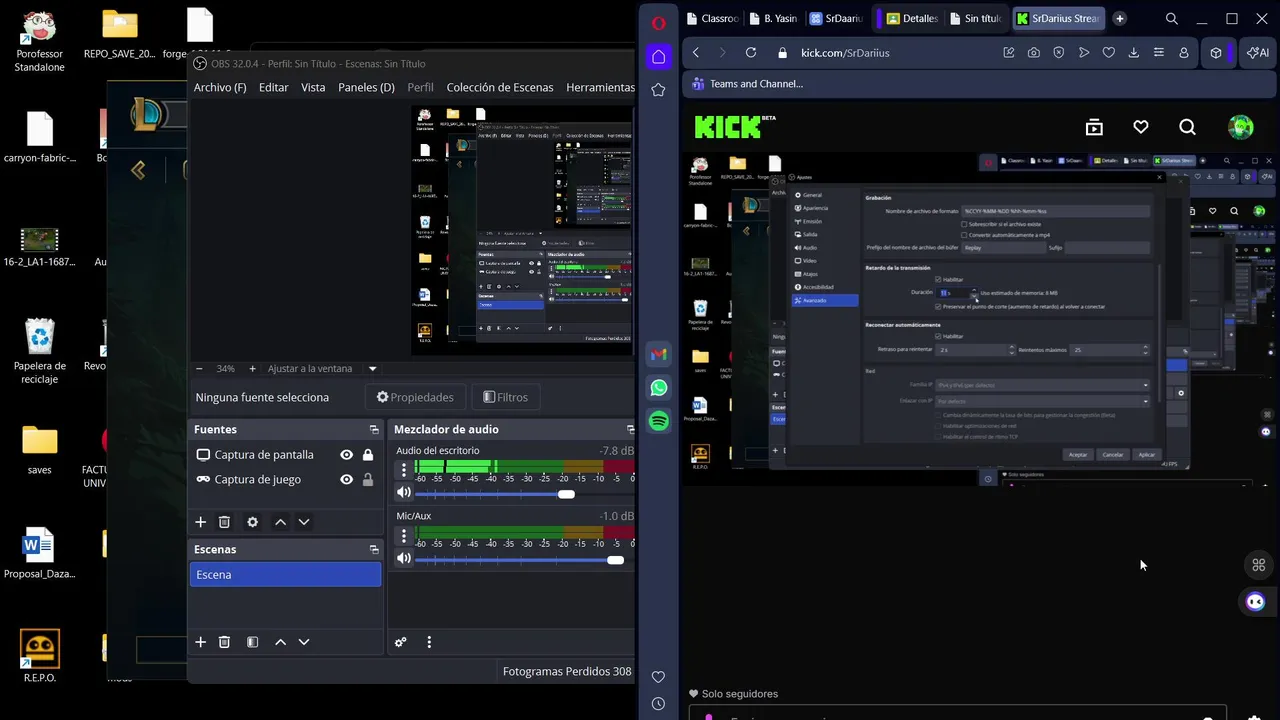Go back in the Opera browser
The height and width of the screenshot is (720, 1280).
pyautogui.click(x=696, y=53)
